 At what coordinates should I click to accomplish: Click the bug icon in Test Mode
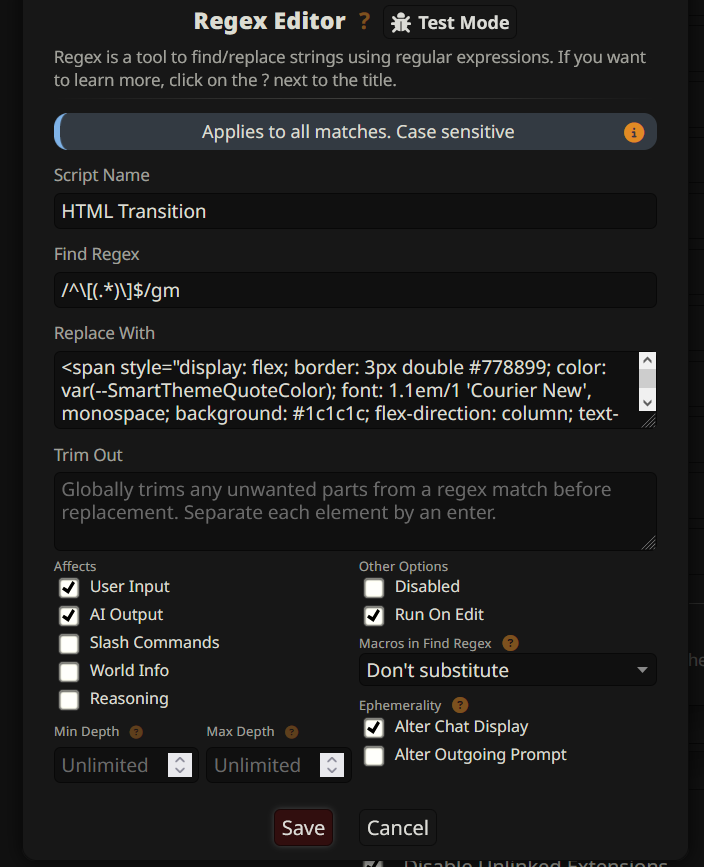[401, 23]
